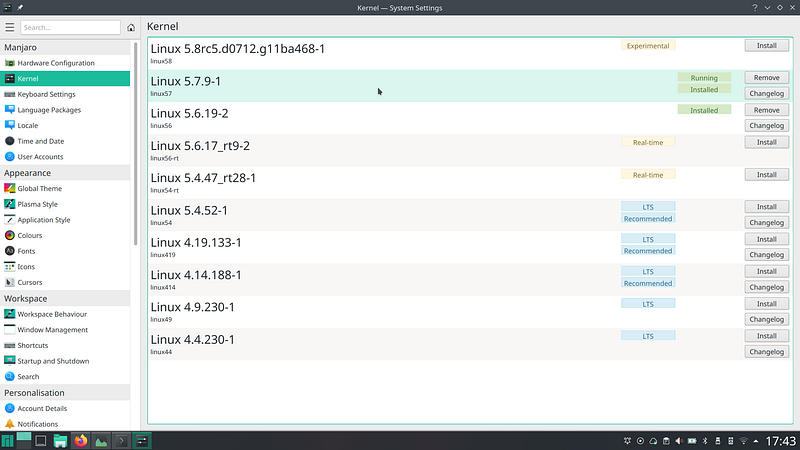The image size is (800, 450).
Task: View changelog for Linux 4.9.230-1
Action: click(x=766, y=319)
